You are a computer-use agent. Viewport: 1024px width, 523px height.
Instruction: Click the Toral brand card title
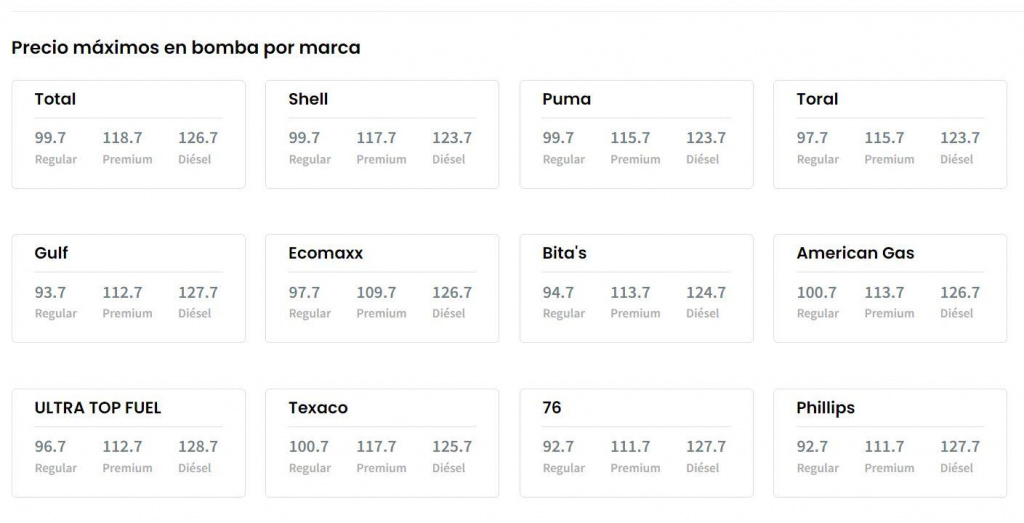pyautogui.click(x=817, y=99)
